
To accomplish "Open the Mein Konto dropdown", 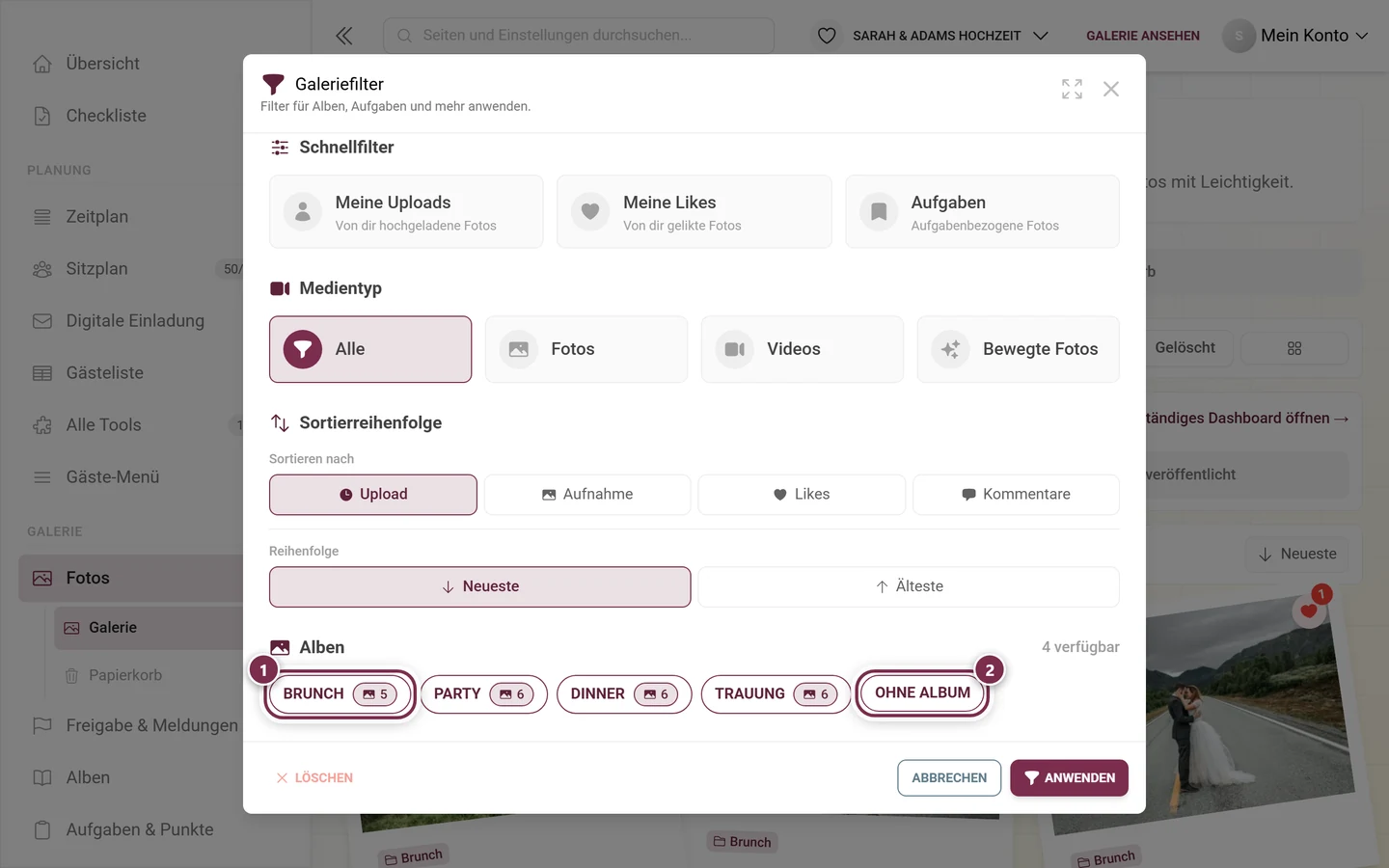I will click(x=1296, y=36).
